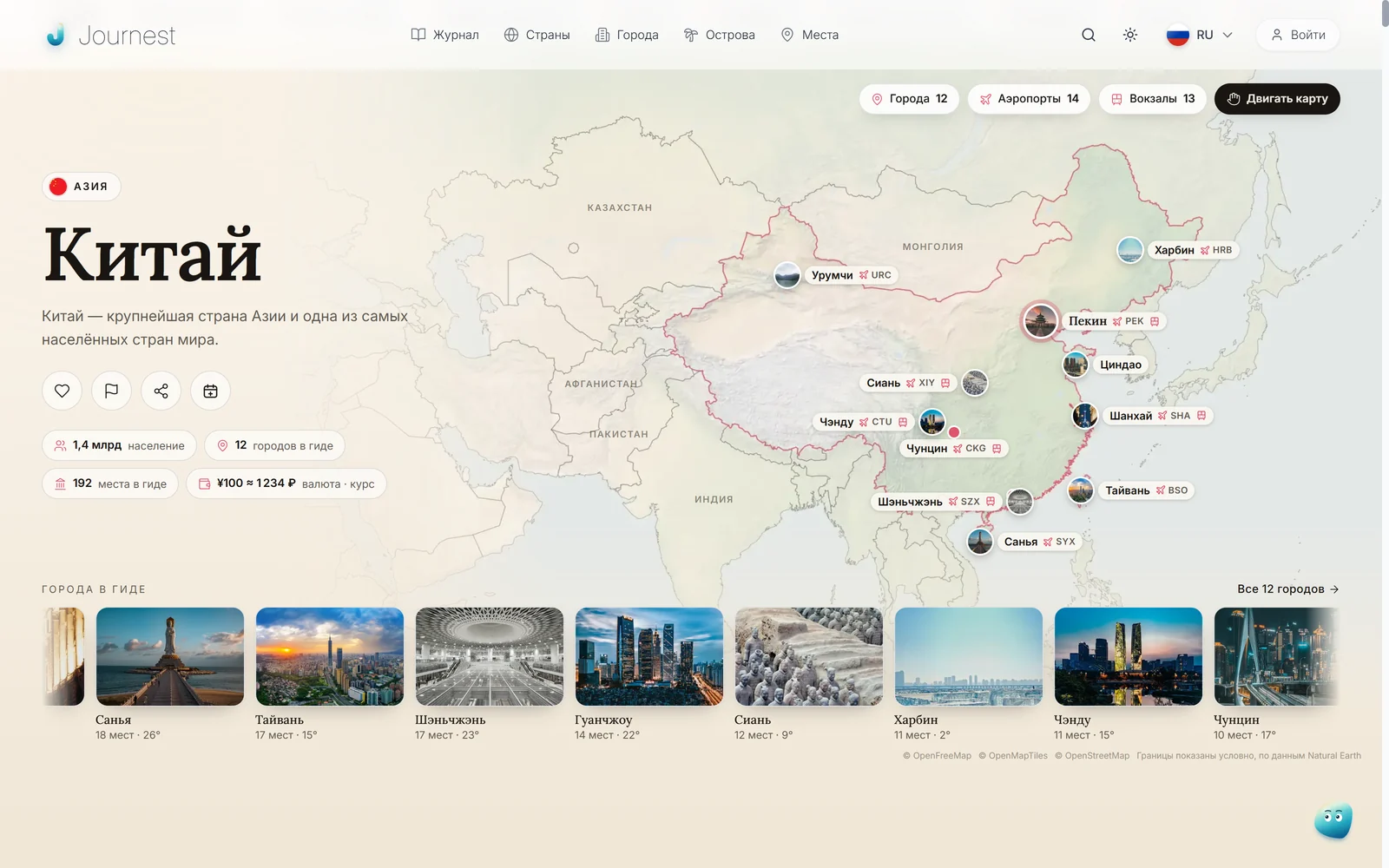This screenshot has width=1389, height=868.
Task: Click the share icon button
Action: 161,391
